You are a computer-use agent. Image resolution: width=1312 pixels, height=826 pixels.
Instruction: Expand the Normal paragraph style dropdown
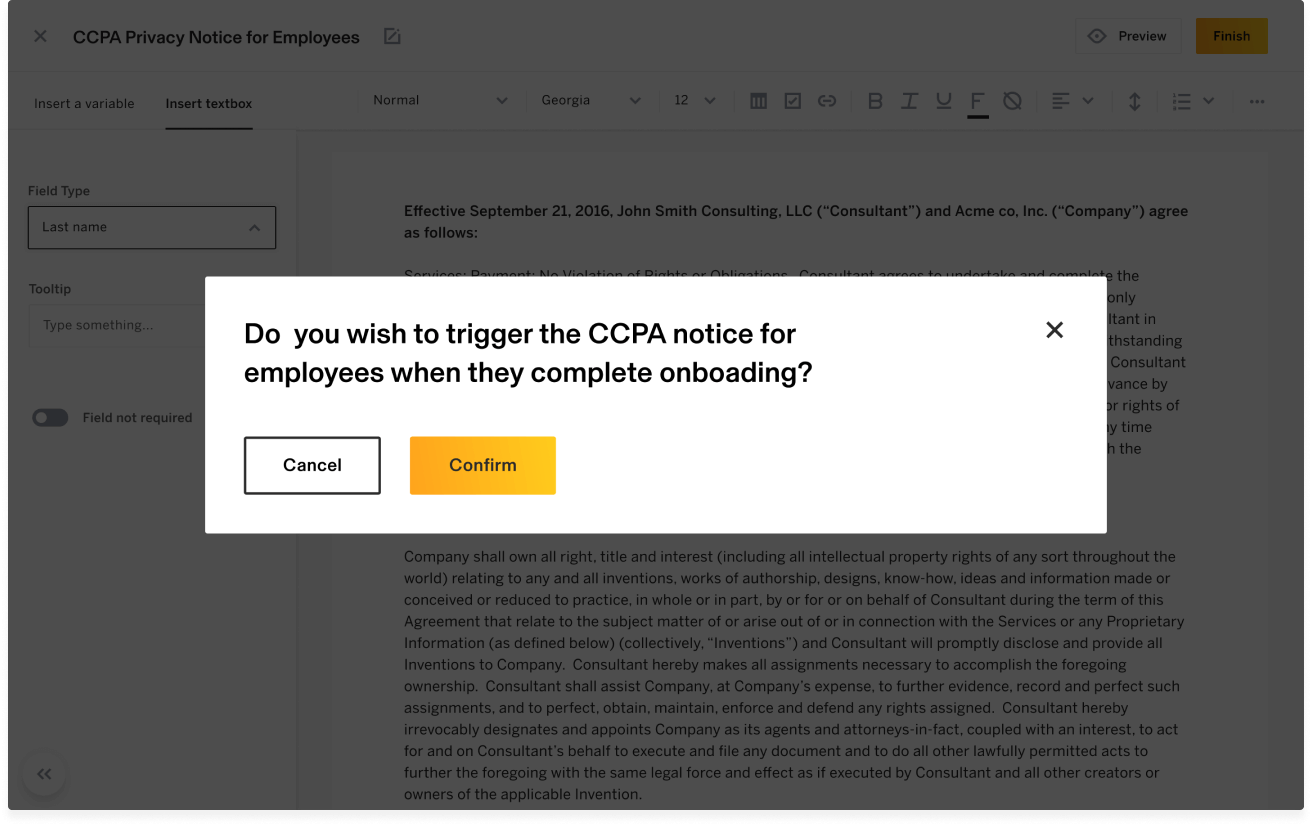pos(440,101)
